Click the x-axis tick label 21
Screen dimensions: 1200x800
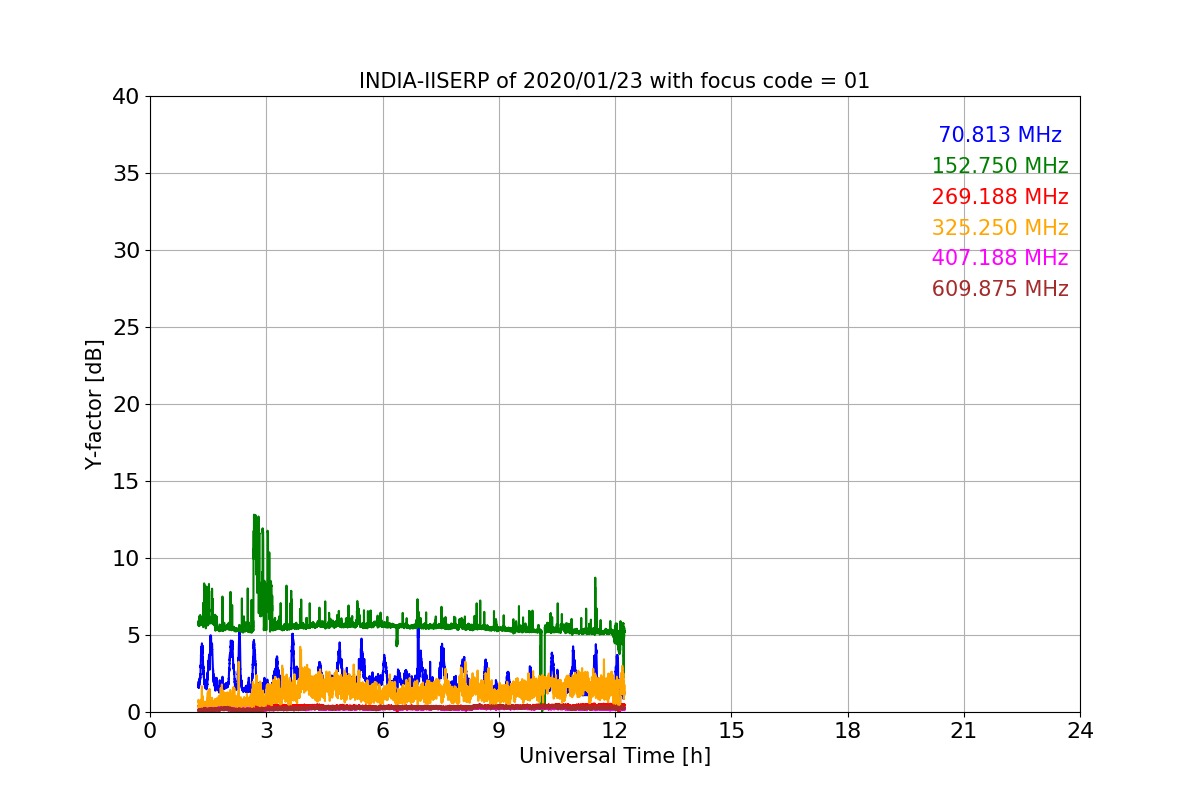964,731
